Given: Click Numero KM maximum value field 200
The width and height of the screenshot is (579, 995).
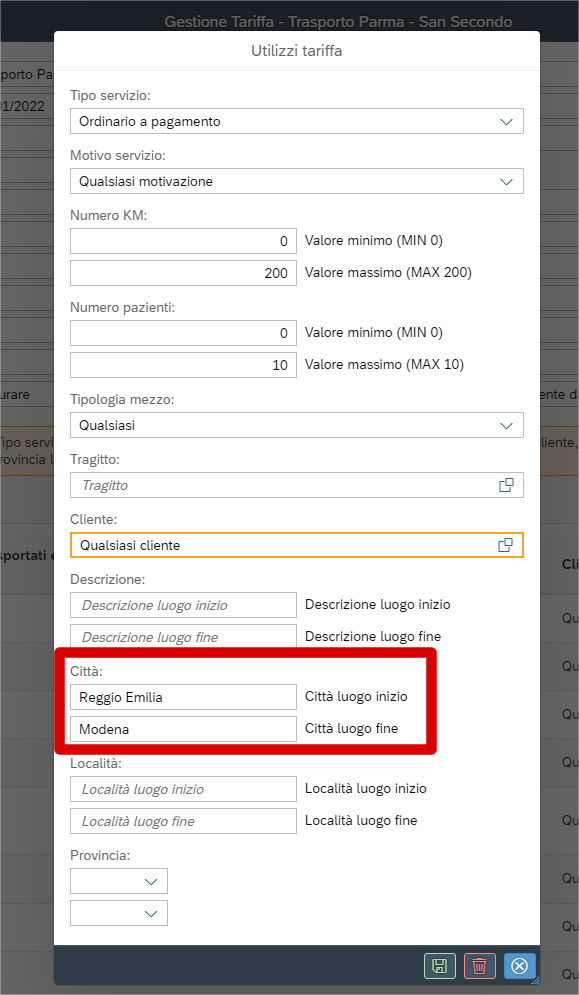Looking at the screenshot, I should tap(183, 273).
